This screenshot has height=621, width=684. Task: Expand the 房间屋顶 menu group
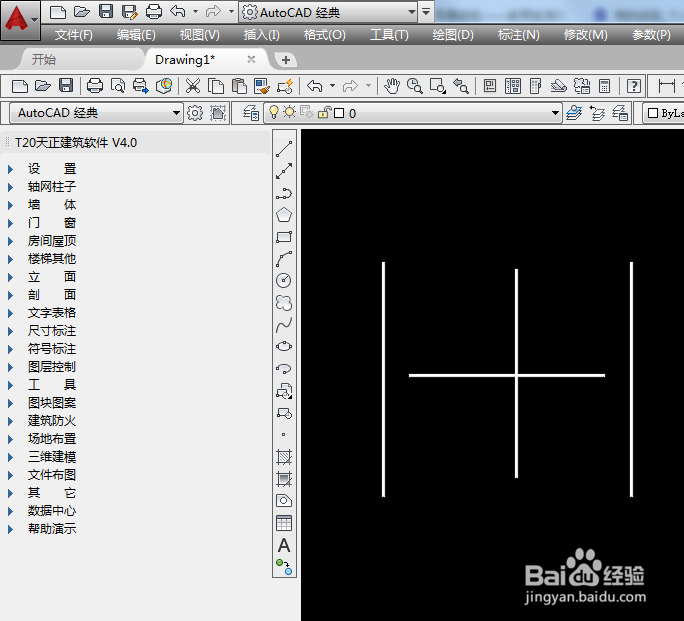pos(10,241)
